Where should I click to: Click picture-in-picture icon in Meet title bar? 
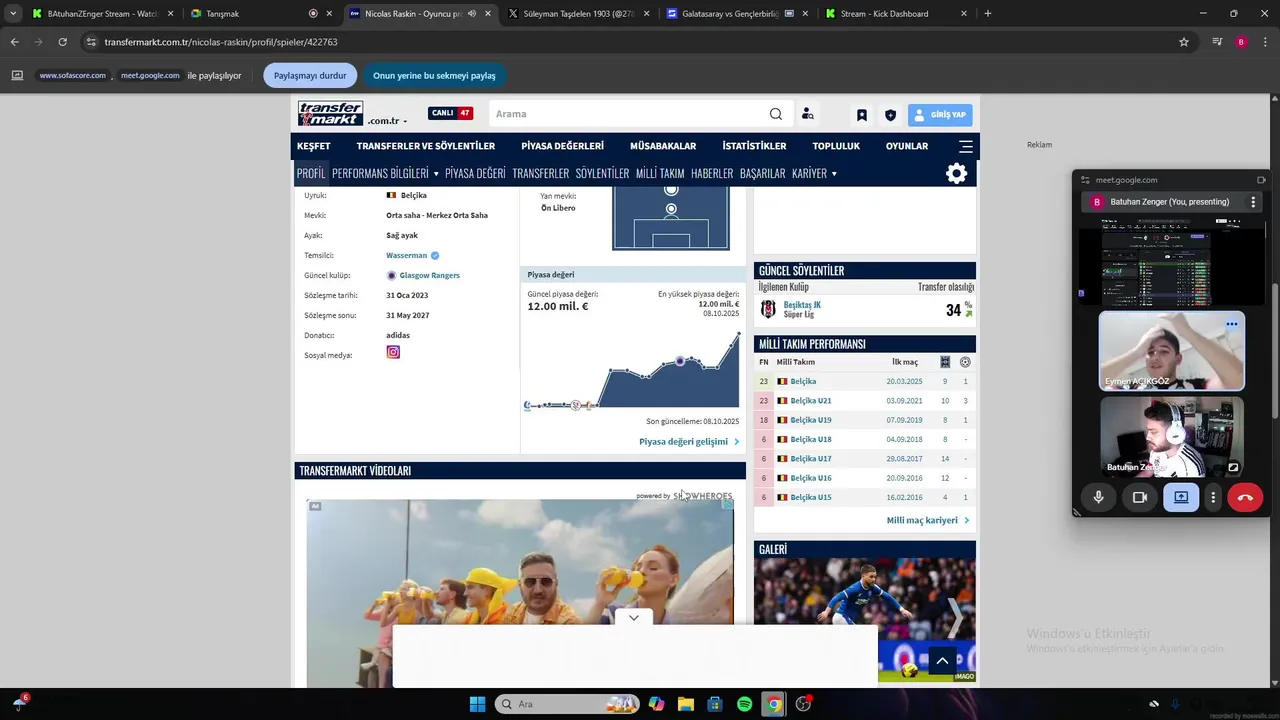(1261, 180)
